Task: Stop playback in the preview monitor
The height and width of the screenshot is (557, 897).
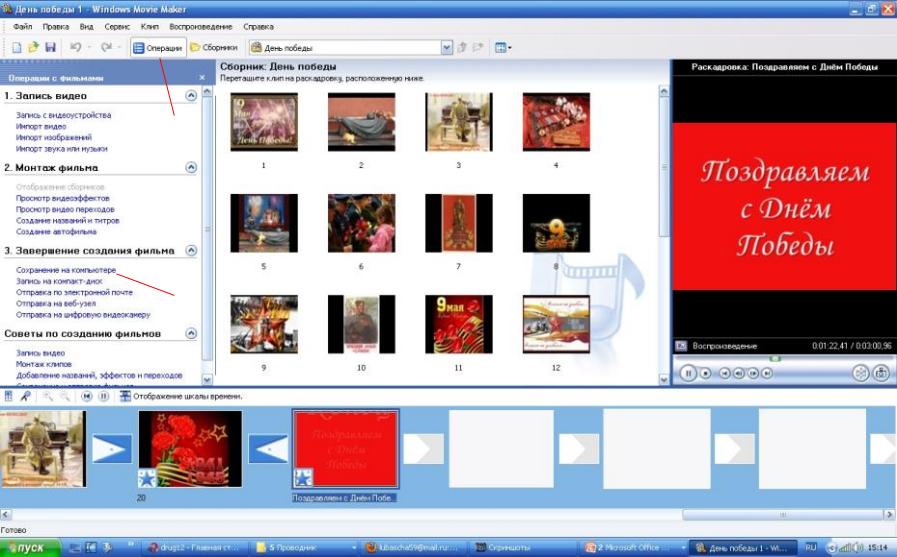Action: (706, 373)
